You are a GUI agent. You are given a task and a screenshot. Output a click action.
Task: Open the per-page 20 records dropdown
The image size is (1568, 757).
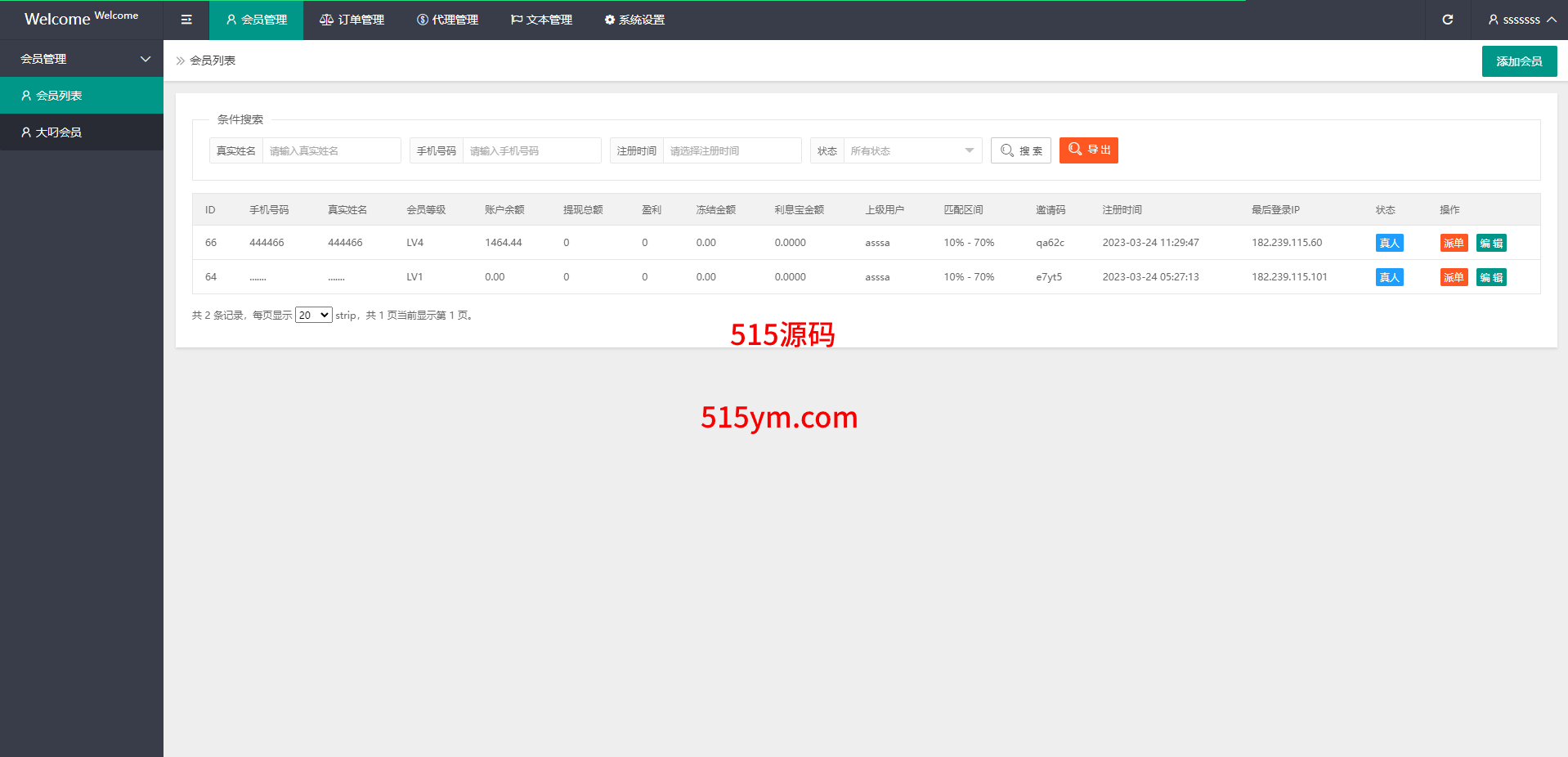click(x=313, y=316)
